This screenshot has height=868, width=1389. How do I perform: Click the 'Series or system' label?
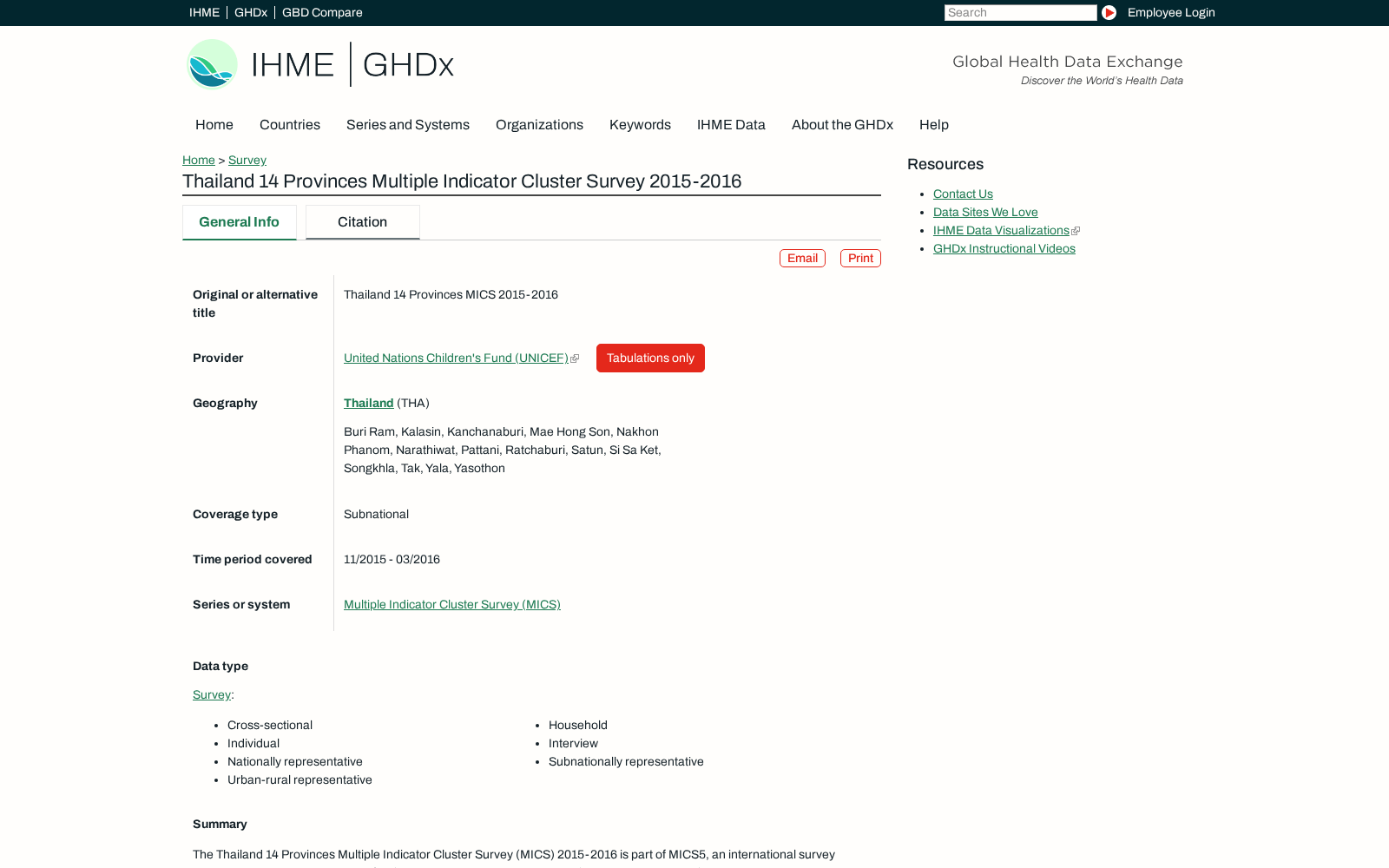tap(241, 605)
